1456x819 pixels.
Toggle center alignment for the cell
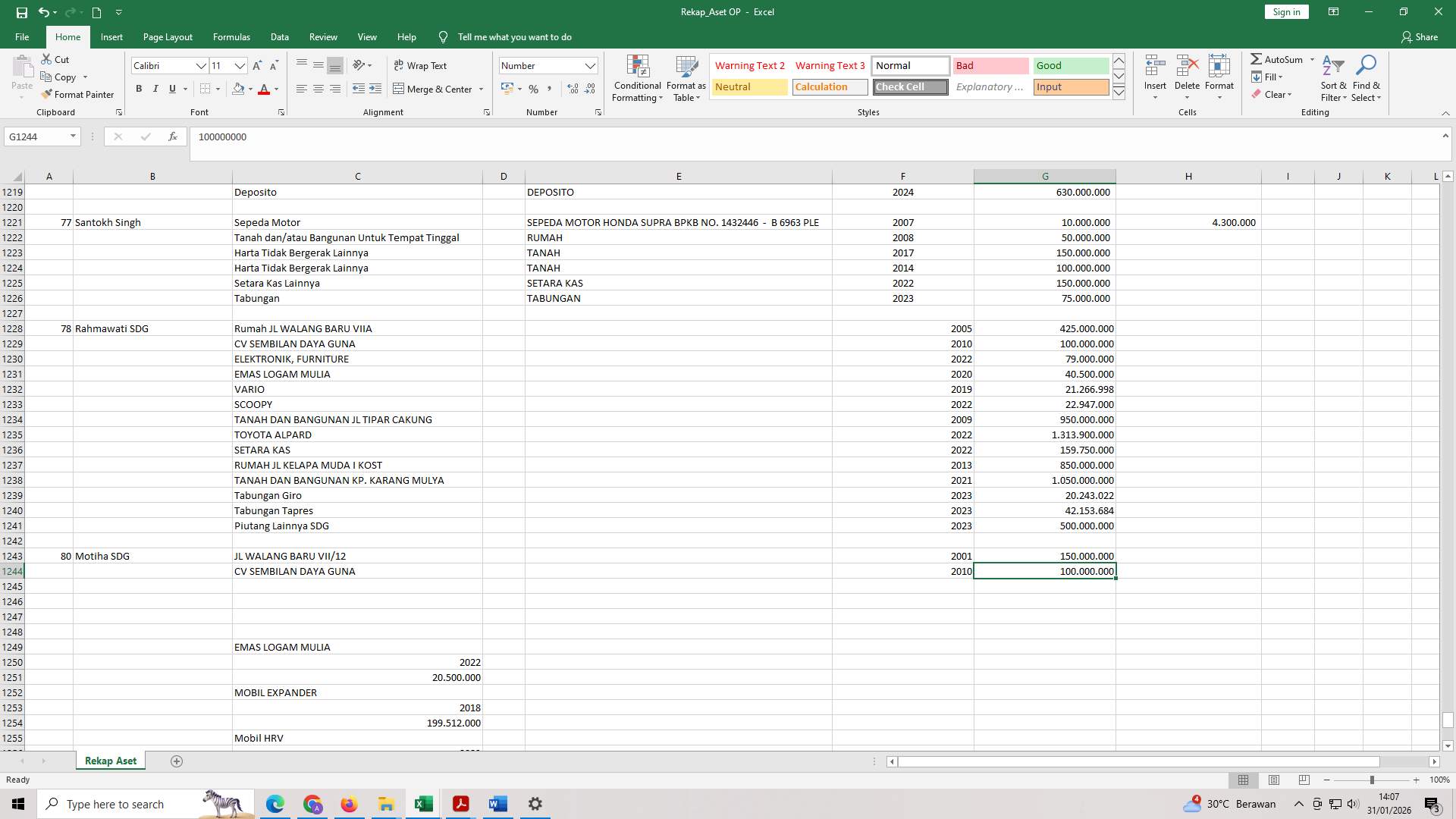(318, 89)
